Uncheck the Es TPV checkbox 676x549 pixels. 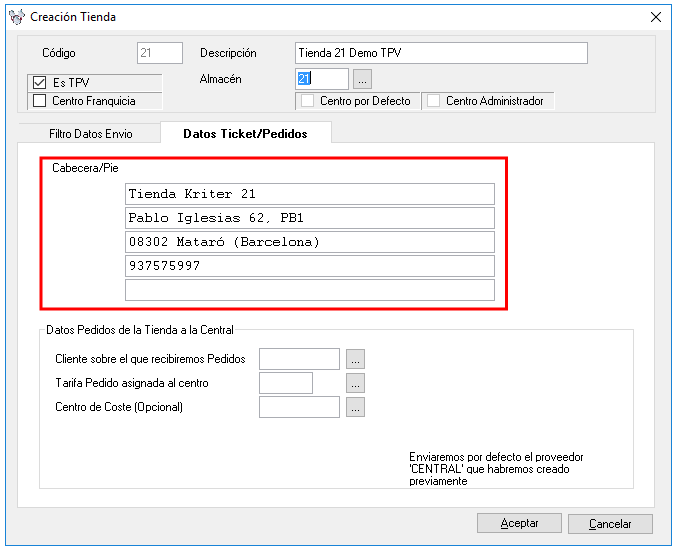click(x=40, y=83)
